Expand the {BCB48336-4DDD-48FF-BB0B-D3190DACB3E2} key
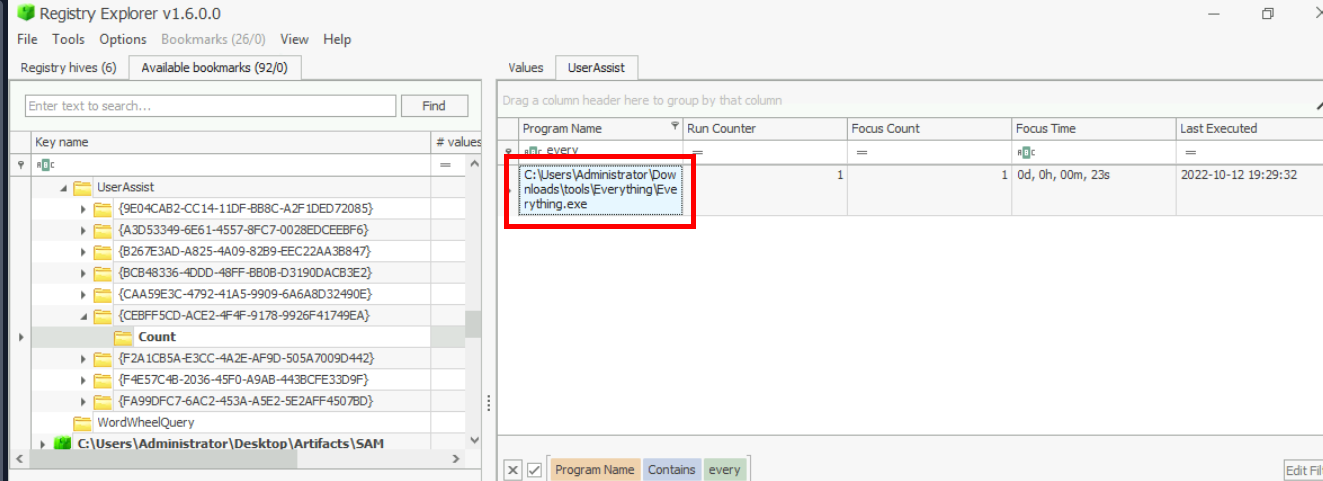Viewport: 1323px width, 481px height. click(x=83, y=272)
